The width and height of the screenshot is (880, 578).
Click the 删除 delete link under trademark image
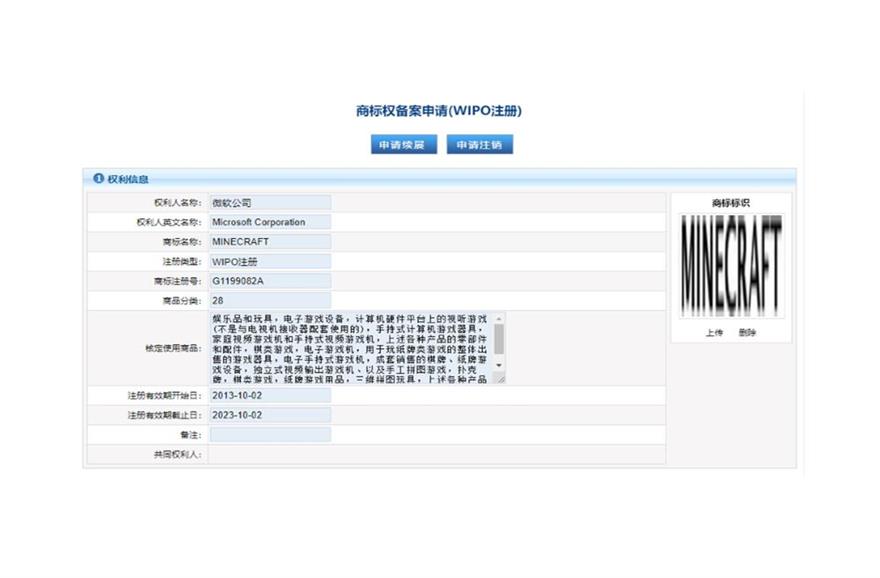[x=747, y=332]
